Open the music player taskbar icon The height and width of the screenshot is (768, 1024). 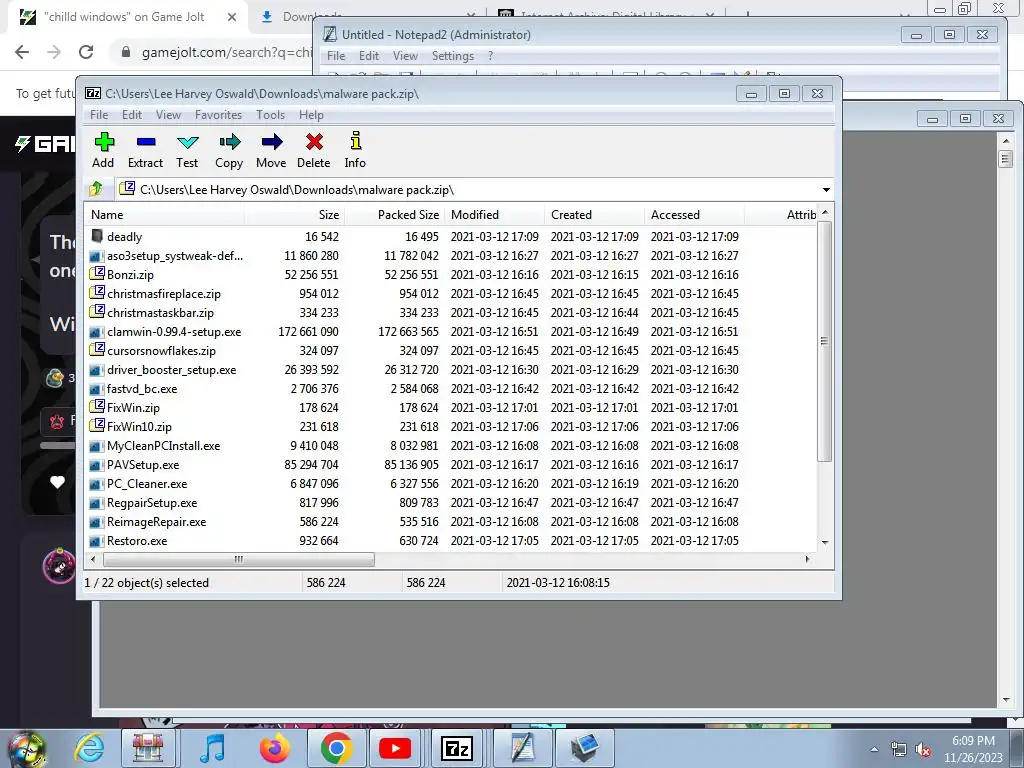pyautogui.click(x=212, y=748)
